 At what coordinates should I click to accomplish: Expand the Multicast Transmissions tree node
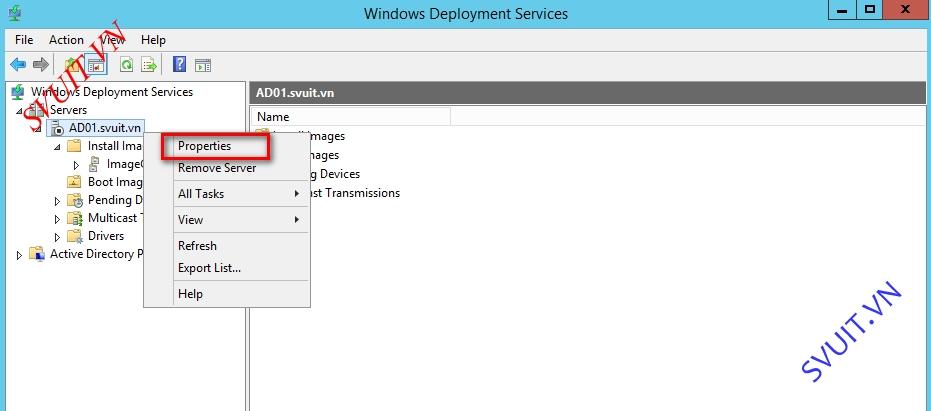[57, 219]
